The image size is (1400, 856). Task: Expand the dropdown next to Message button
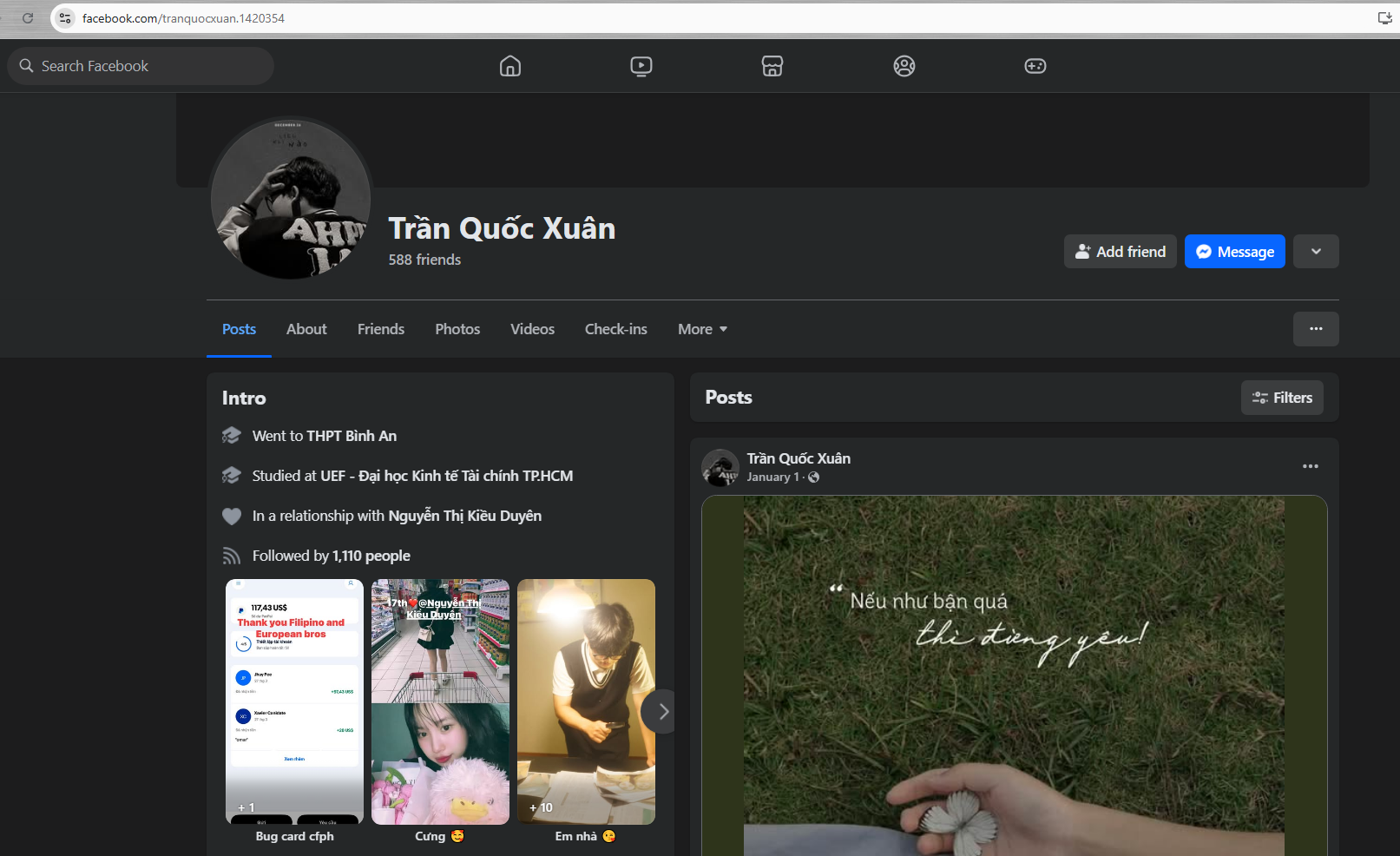(x=1316, y=252)
